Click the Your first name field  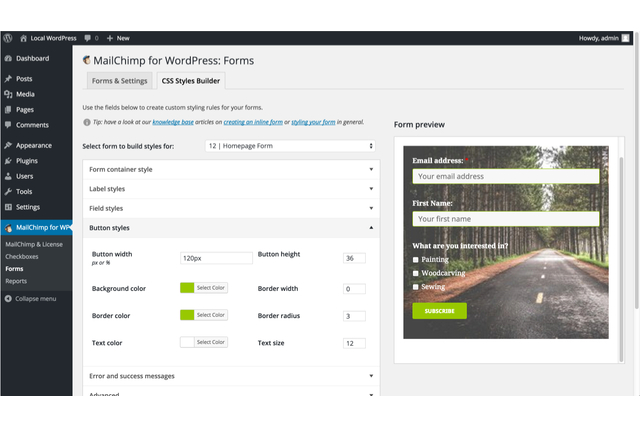[506, 219]
